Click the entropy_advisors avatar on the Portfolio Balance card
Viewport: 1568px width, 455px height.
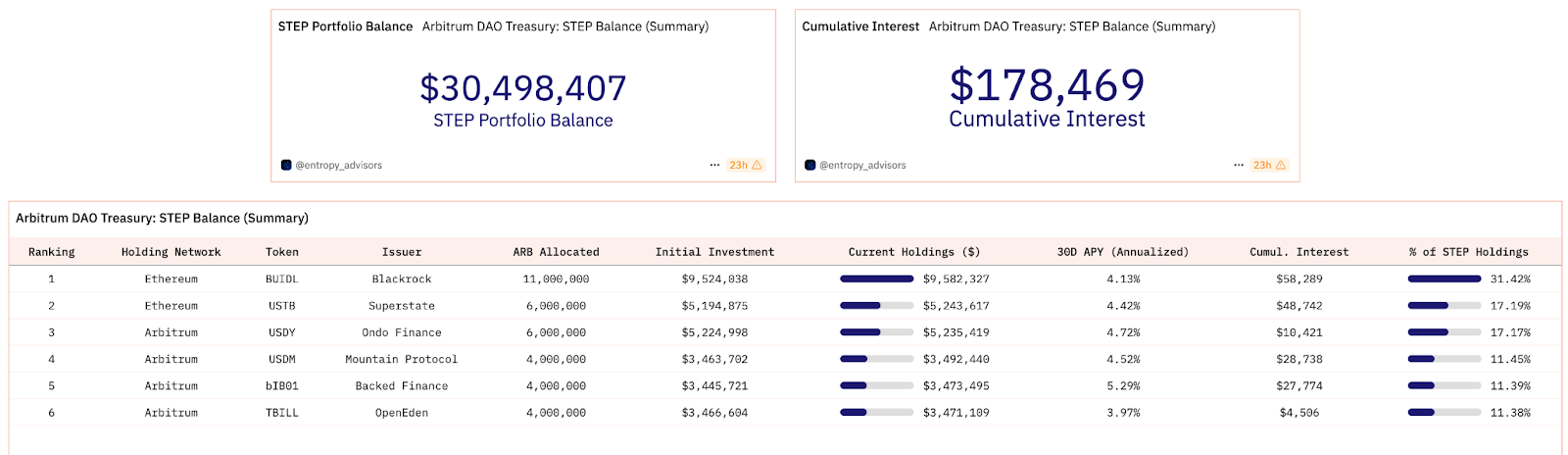tap(286, 165)
